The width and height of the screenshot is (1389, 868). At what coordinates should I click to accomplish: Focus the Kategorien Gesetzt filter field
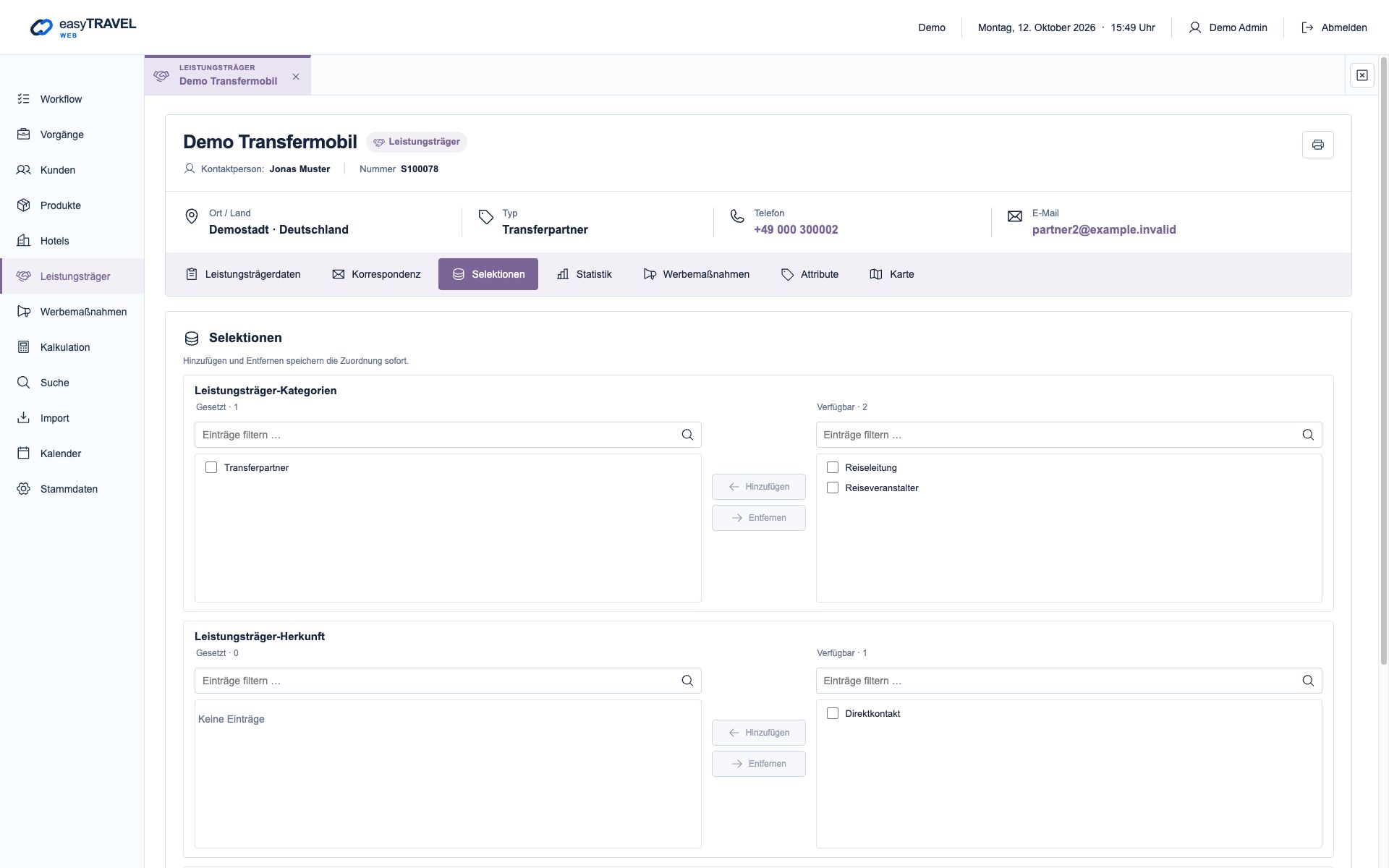[x=448, y=435]
